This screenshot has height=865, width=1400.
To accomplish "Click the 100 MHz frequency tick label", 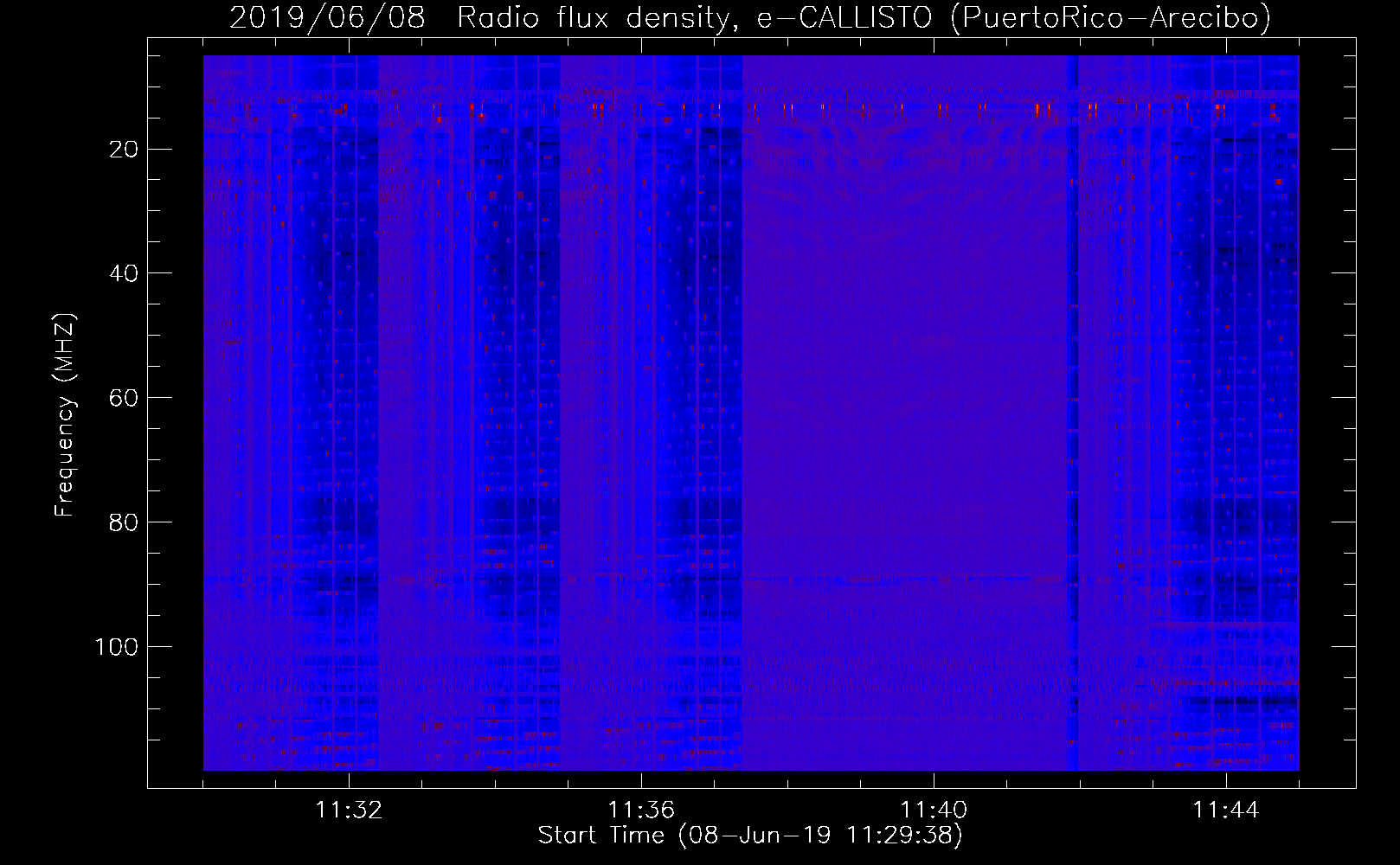I will pos(117,647).
